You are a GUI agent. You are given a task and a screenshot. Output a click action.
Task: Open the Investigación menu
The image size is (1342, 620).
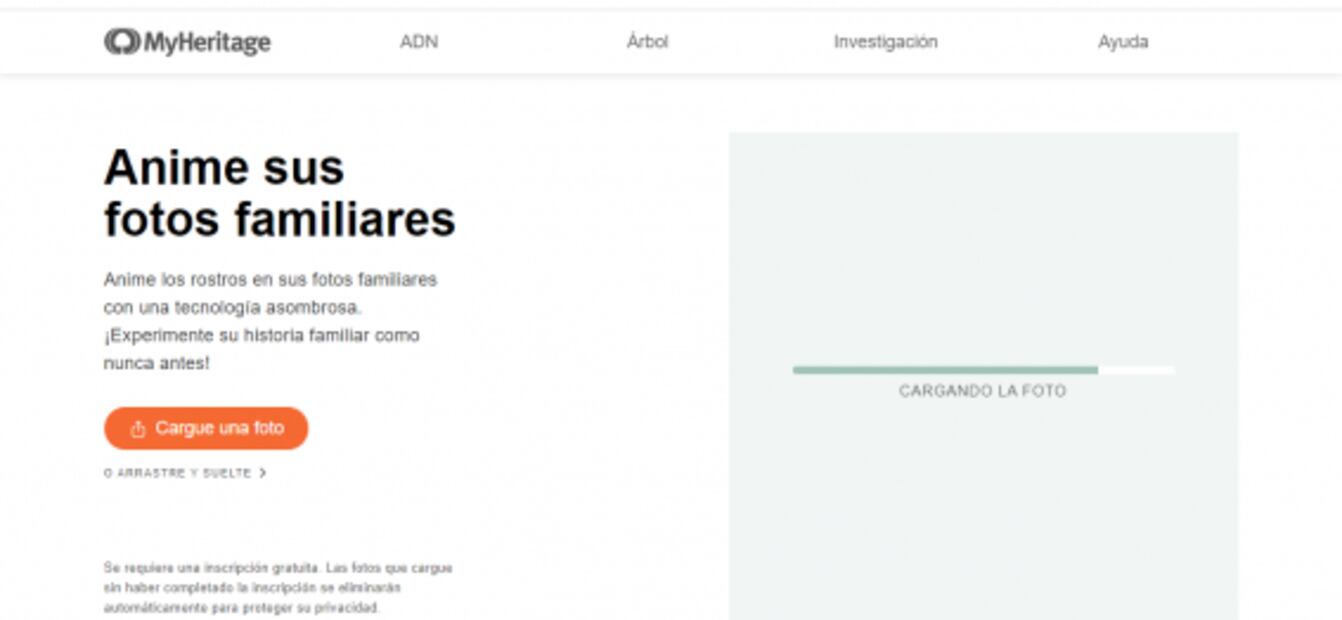885,42
